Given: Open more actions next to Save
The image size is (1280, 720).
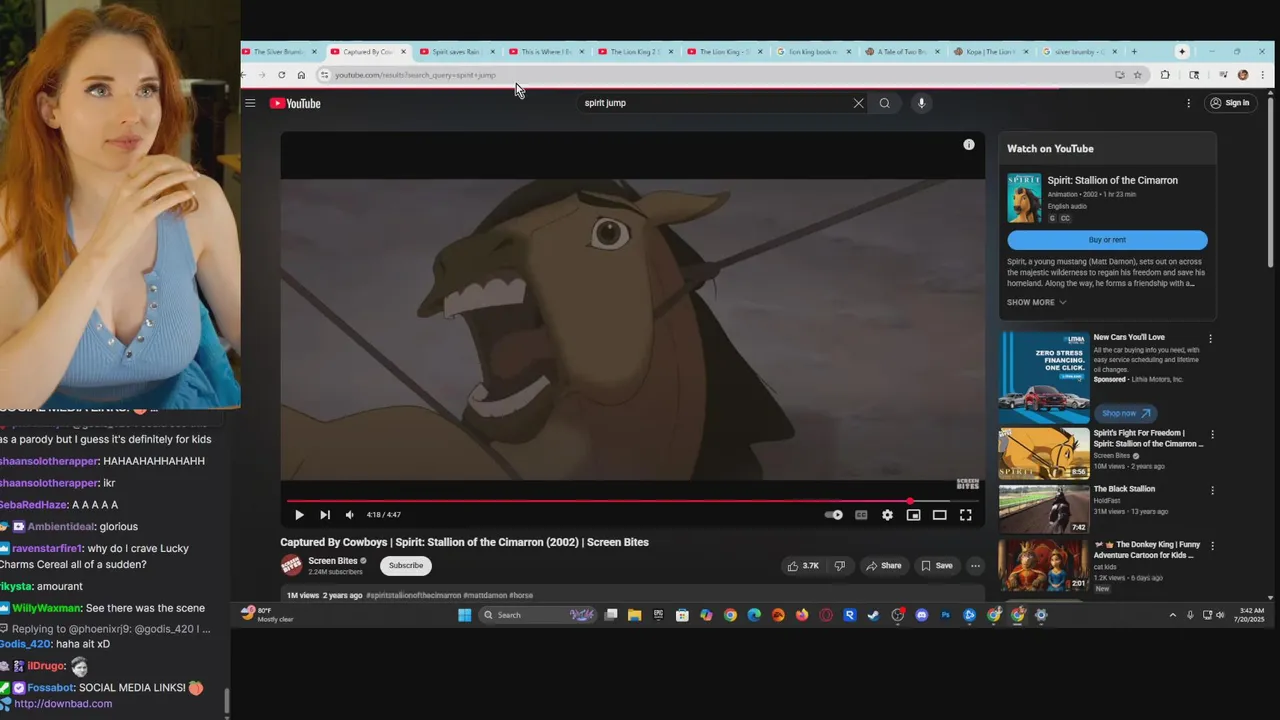Looking at the screenshot, I should tap(975, 566).
